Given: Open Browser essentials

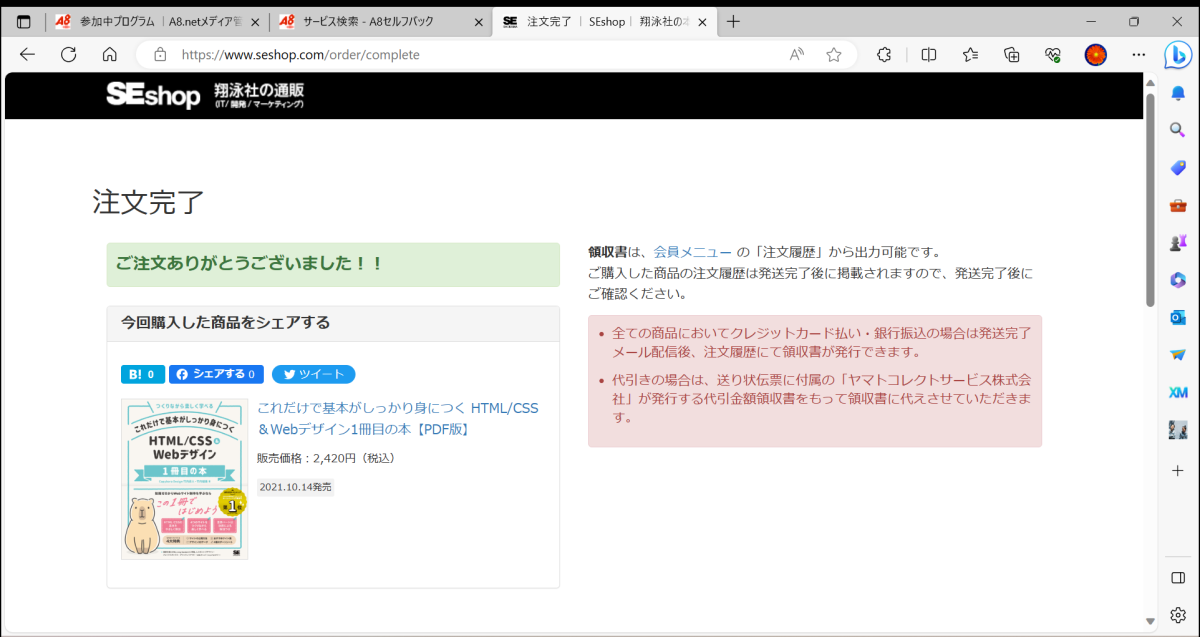Looking at the screenshot, I should [x=1052, y=55].
